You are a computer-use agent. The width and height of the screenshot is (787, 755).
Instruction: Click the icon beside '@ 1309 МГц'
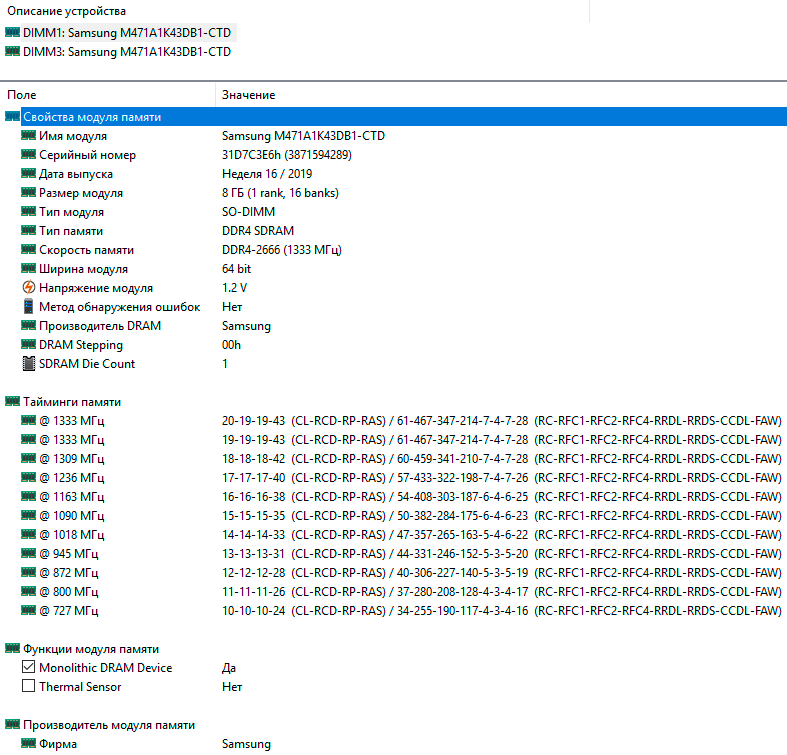click(x=29, y=458)
